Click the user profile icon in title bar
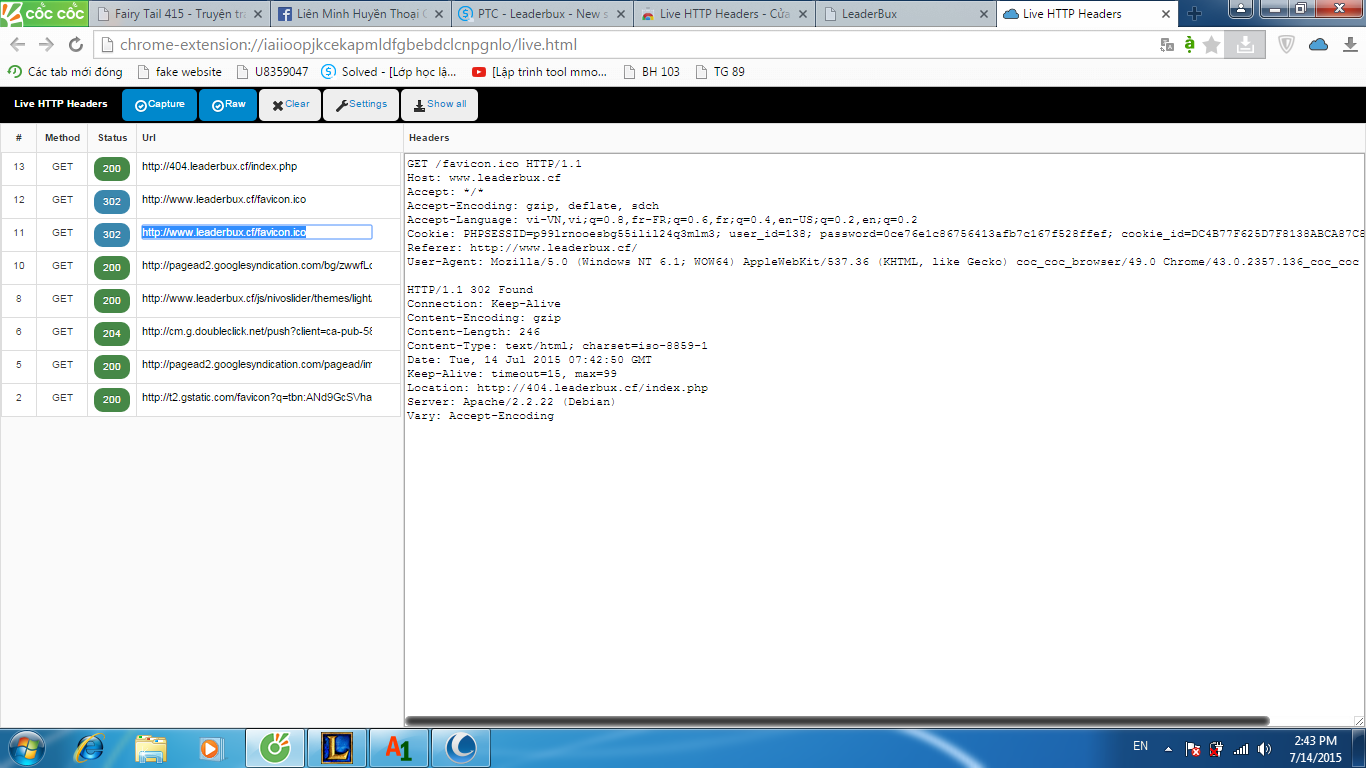 click(x=1240, y=8)
